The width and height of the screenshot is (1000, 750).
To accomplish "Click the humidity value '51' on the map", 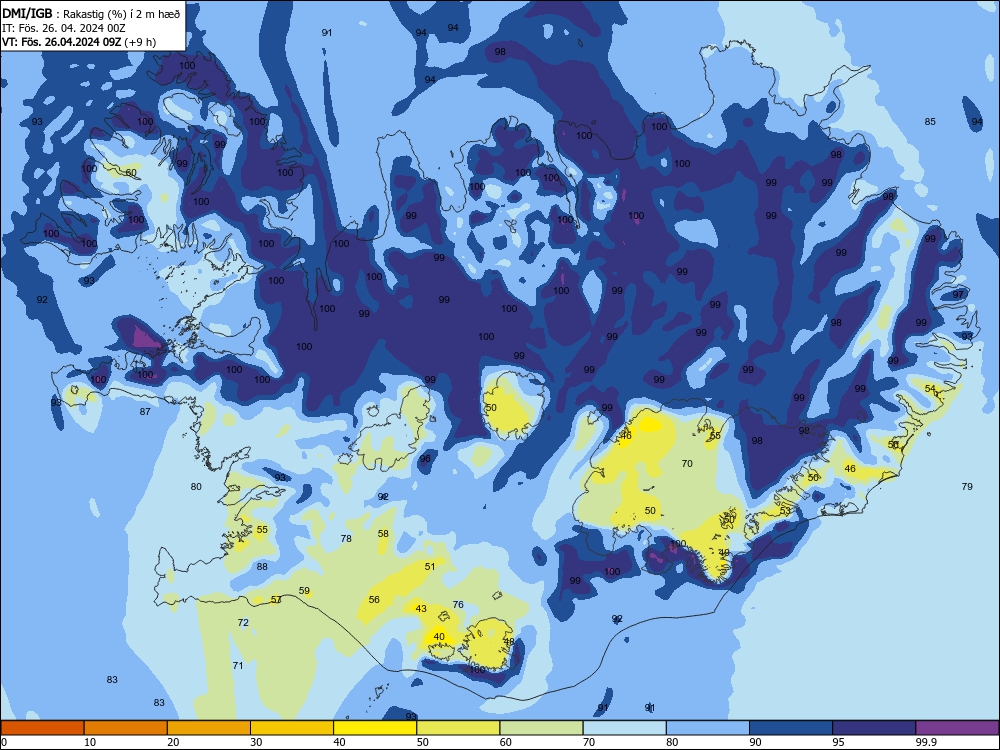I will pos(430,566).
